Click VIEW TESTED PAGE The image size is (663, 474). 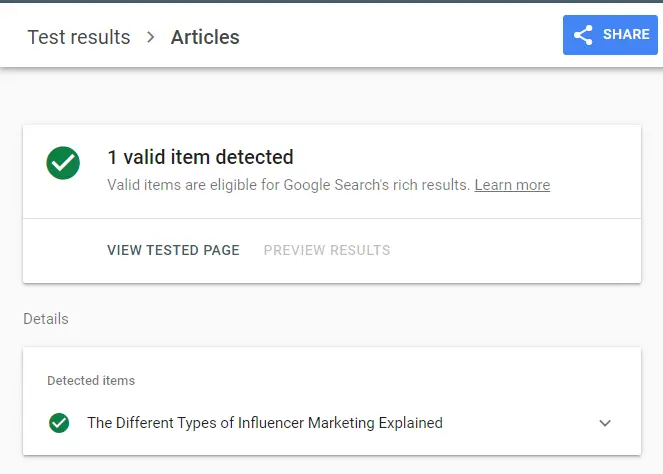(173, 250)
